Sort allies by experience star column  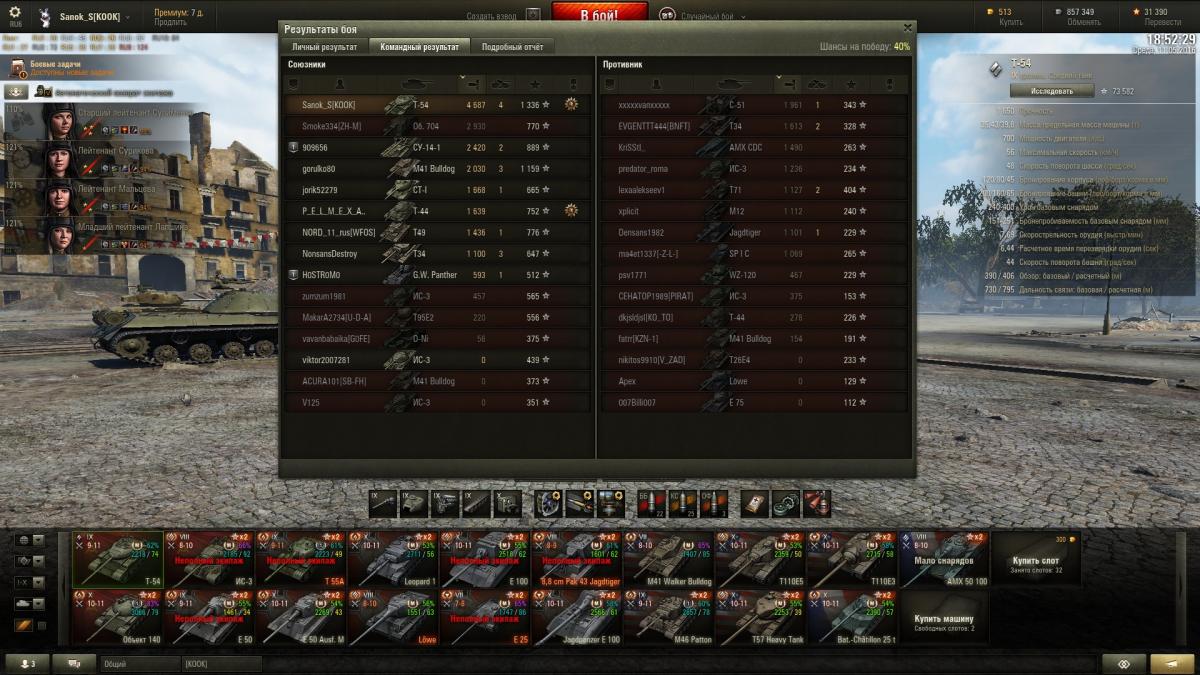coord(533,85)
